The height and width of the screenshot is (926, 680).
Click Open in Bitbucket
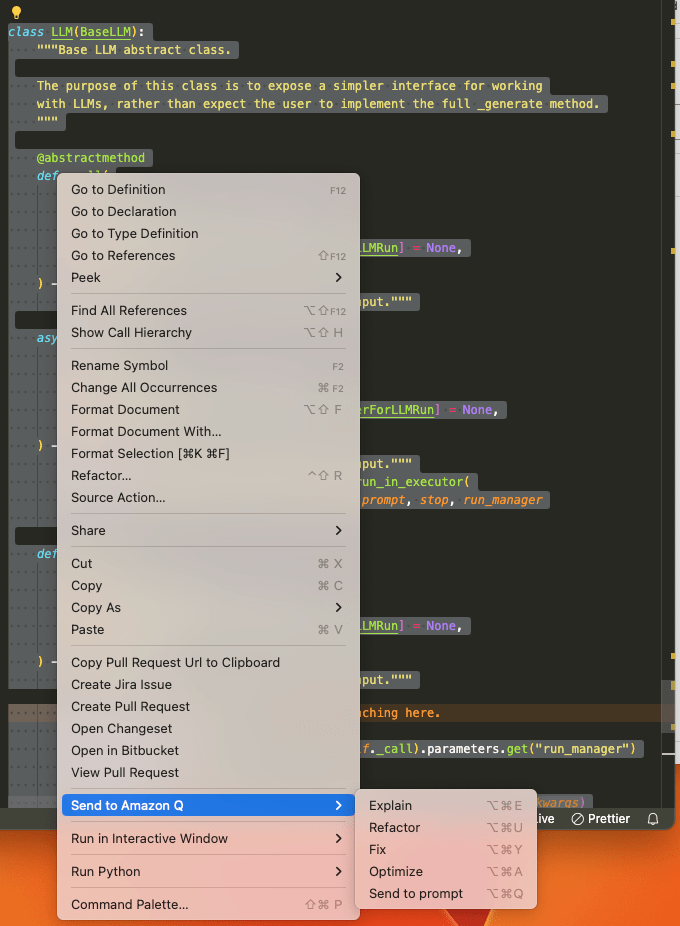pos(124,750)
